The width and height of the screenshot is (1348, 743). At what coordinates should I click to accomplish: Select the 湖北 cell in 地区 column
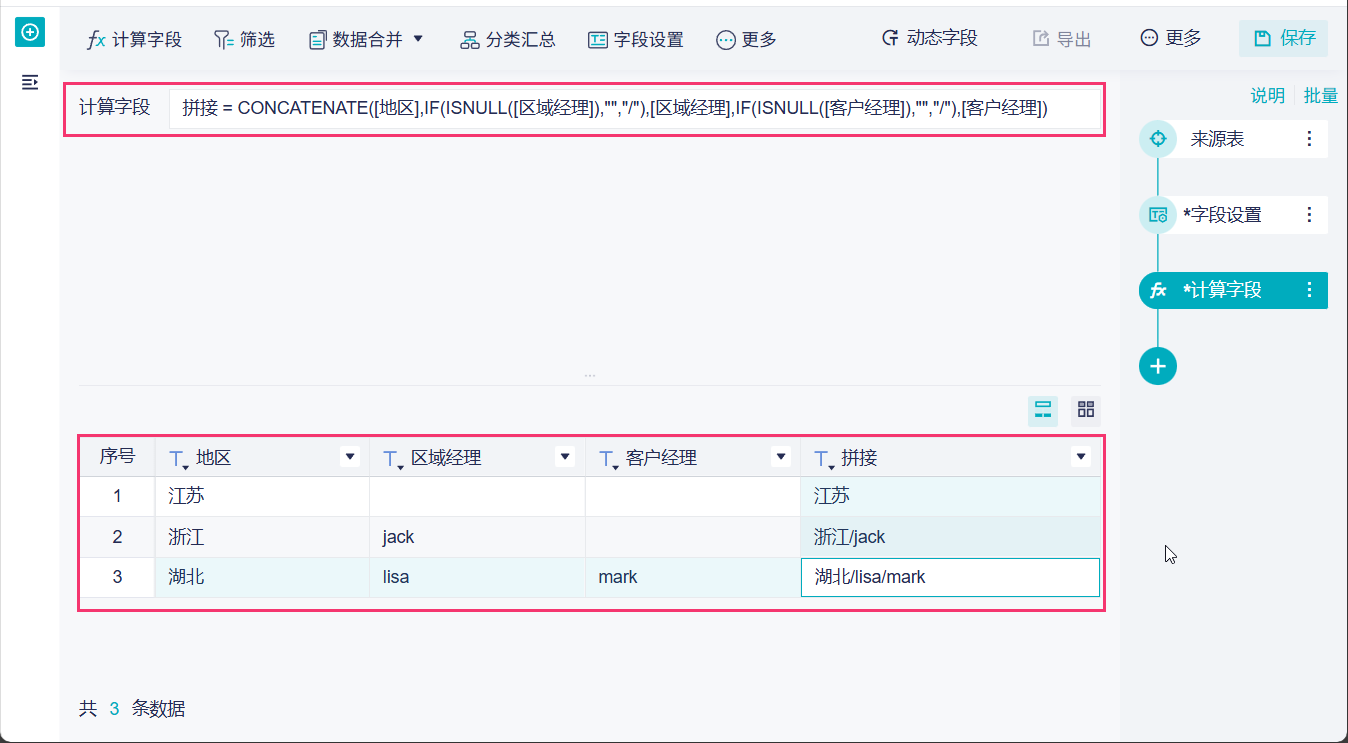262,577
